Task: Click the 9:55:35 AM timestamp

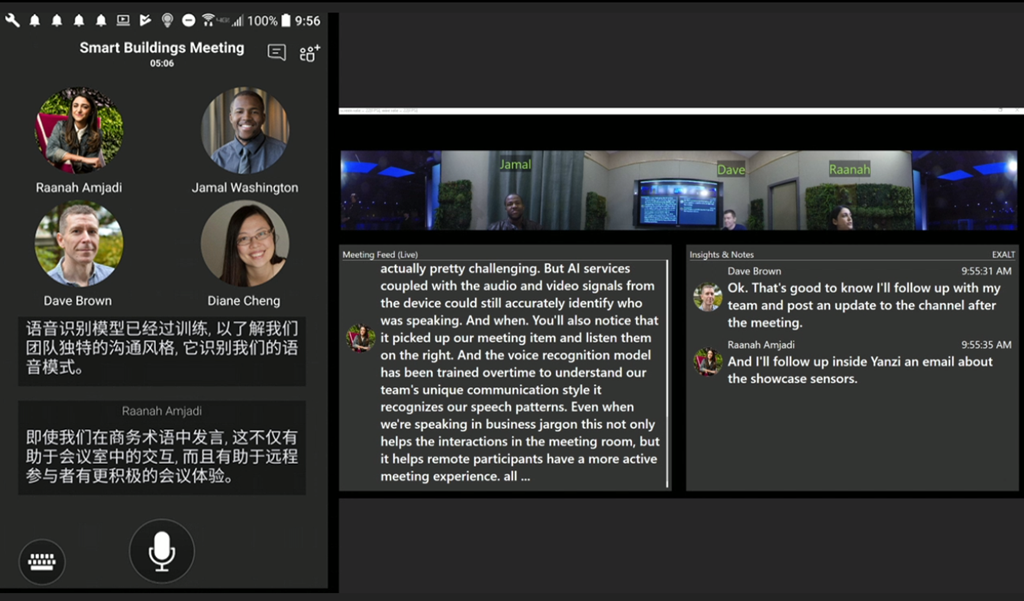Action: tap(986, 345)
